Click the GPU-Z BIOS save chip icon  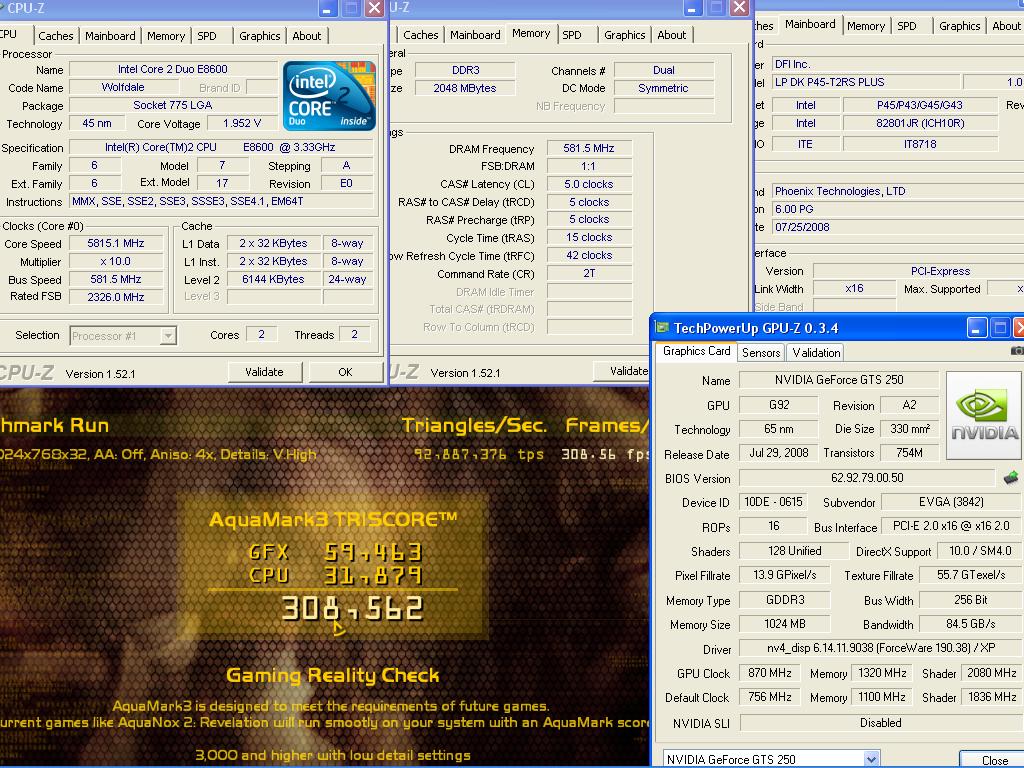point(1010,478)
